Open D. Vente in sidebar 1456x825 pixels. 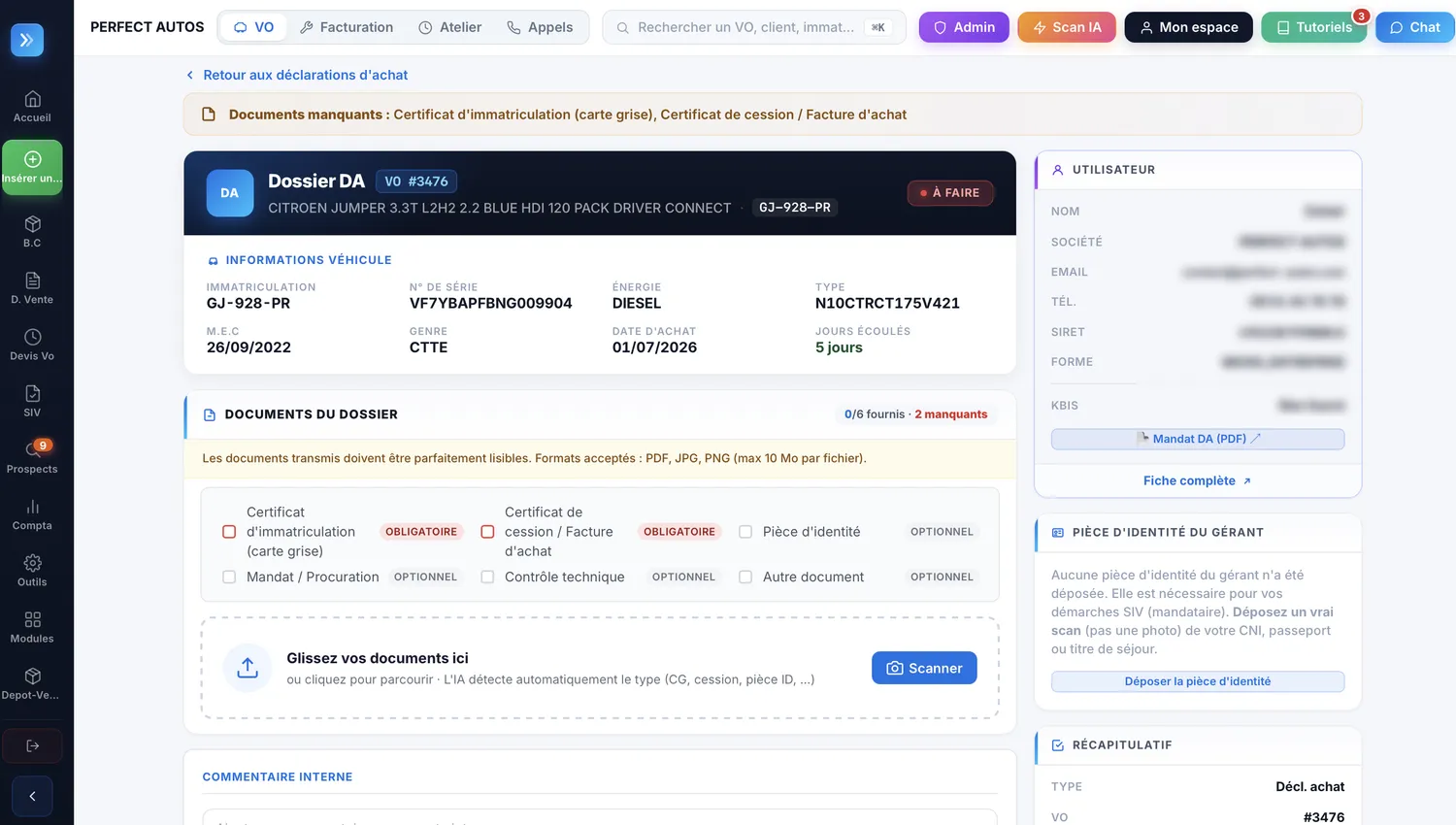click(x=32, y=288)
